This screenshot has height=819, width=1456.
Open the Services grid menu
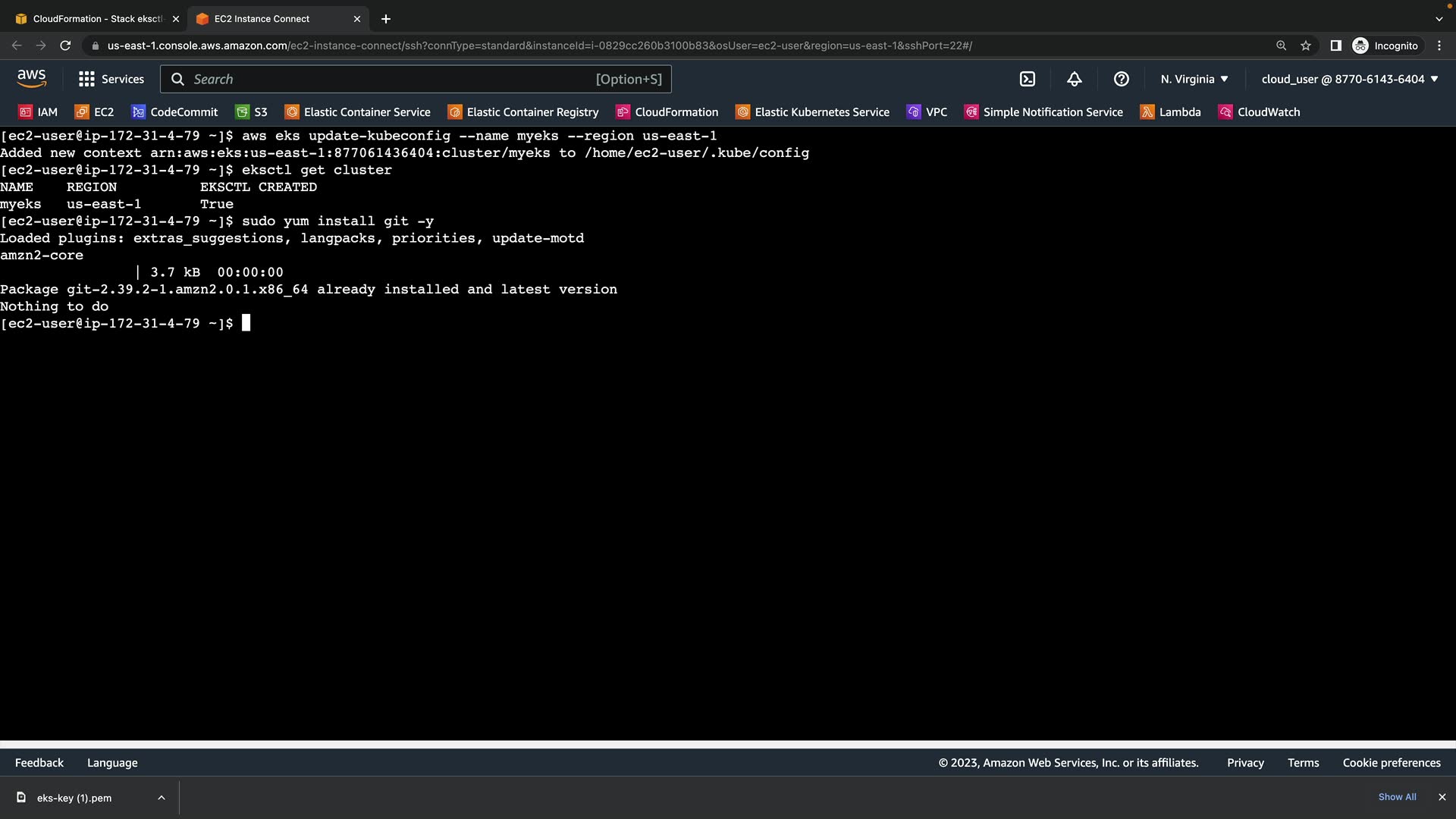coord(111,79)
